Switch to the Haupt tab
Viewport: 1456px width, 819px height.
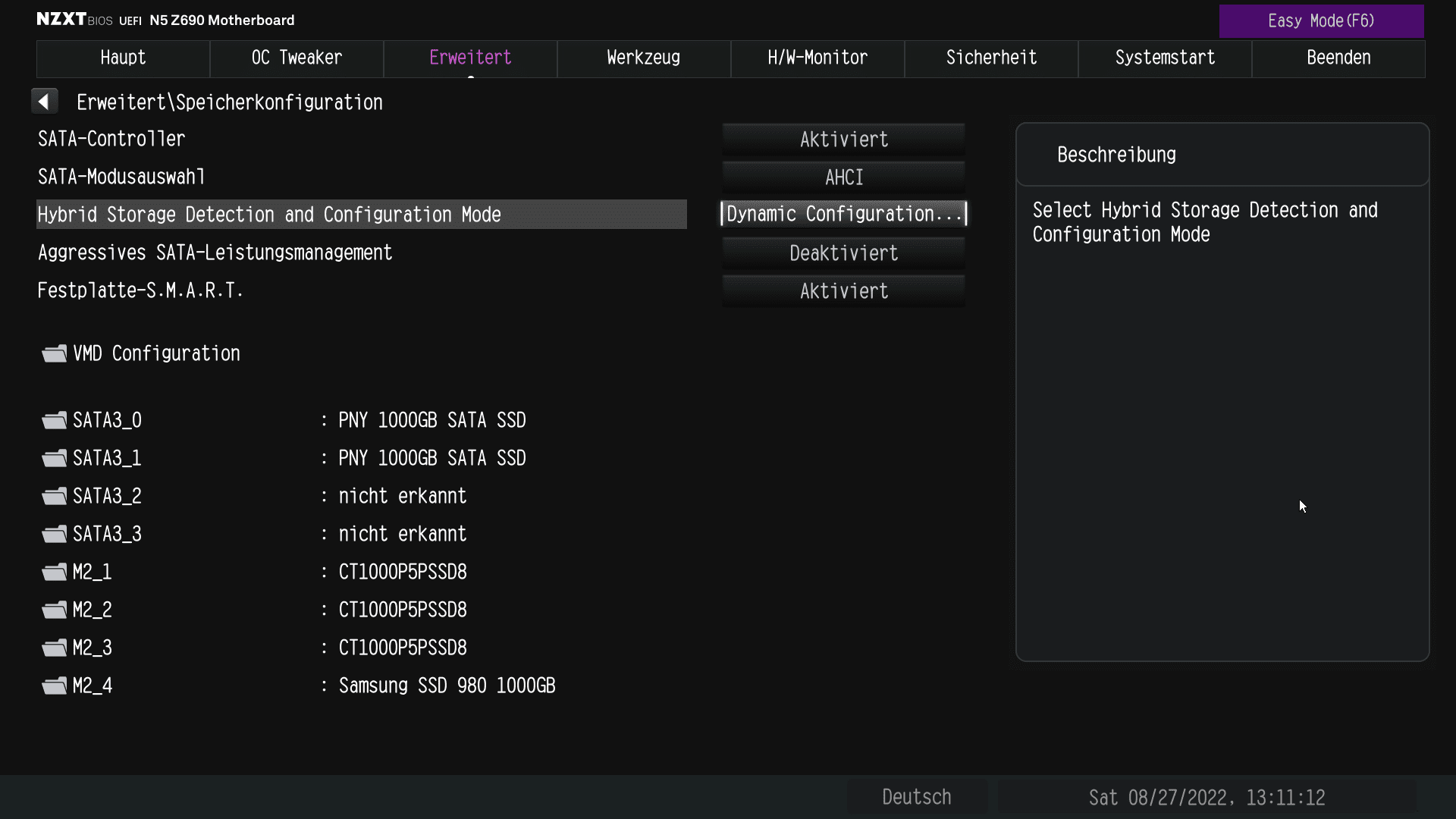click(x=123, y=58)
